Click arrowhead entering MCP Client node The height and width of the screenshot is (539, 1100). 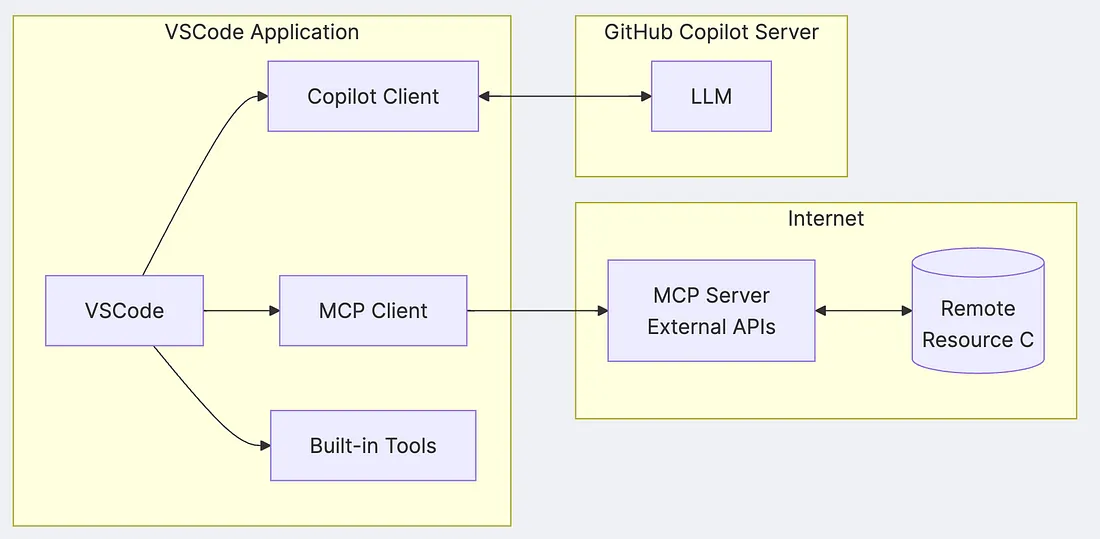274,310
